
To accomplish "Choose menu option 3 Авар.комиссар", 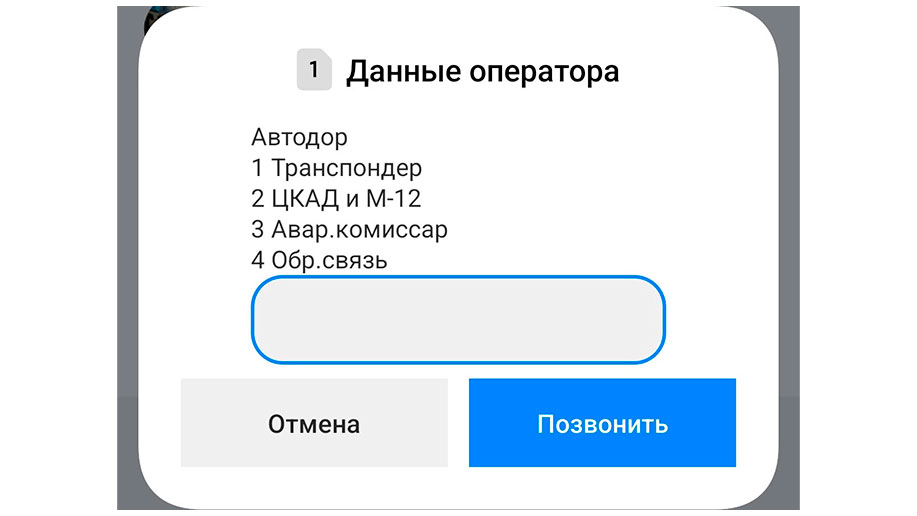I will 349,230.
